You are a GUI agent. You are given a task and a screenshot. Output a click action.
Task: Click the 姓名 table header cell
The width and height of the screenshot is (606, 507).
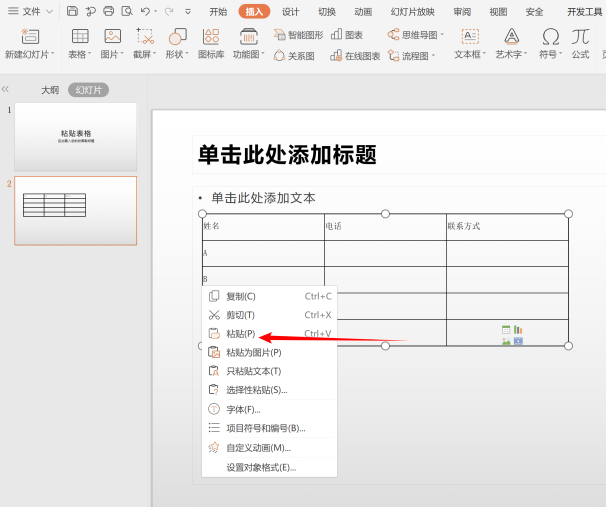point(263,226)
